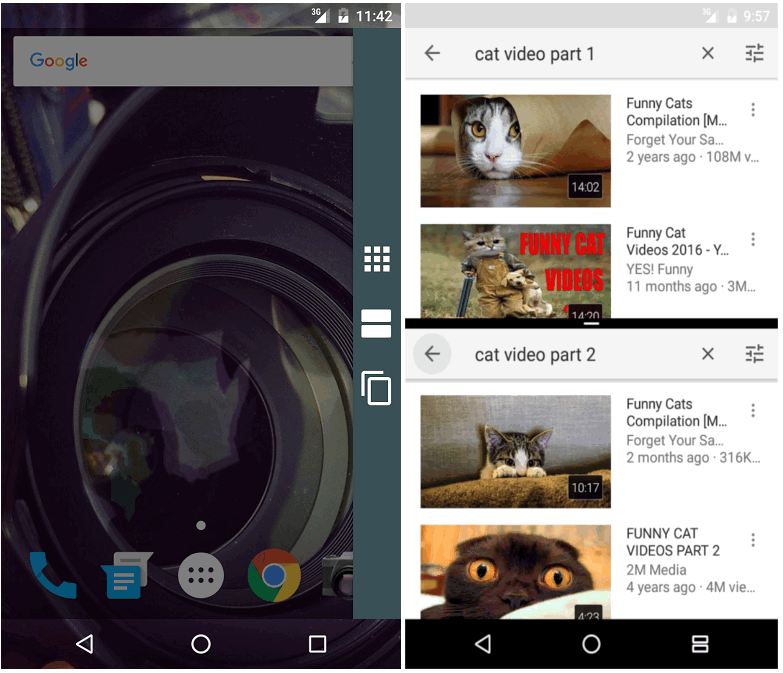Tap split-screen Recents in right navigation bar
Image resolution: width=783 pixels, height=673 pixels.
700,644
